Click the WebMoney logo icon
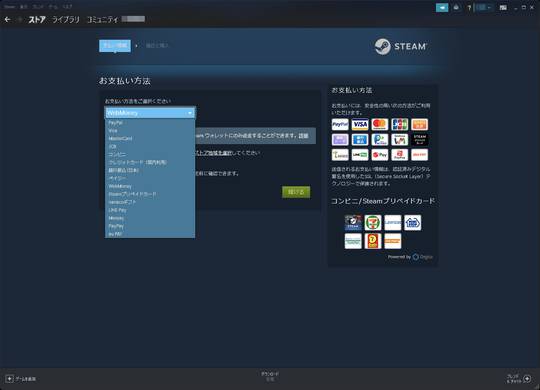540x390 pixels. tap(399, 140)
